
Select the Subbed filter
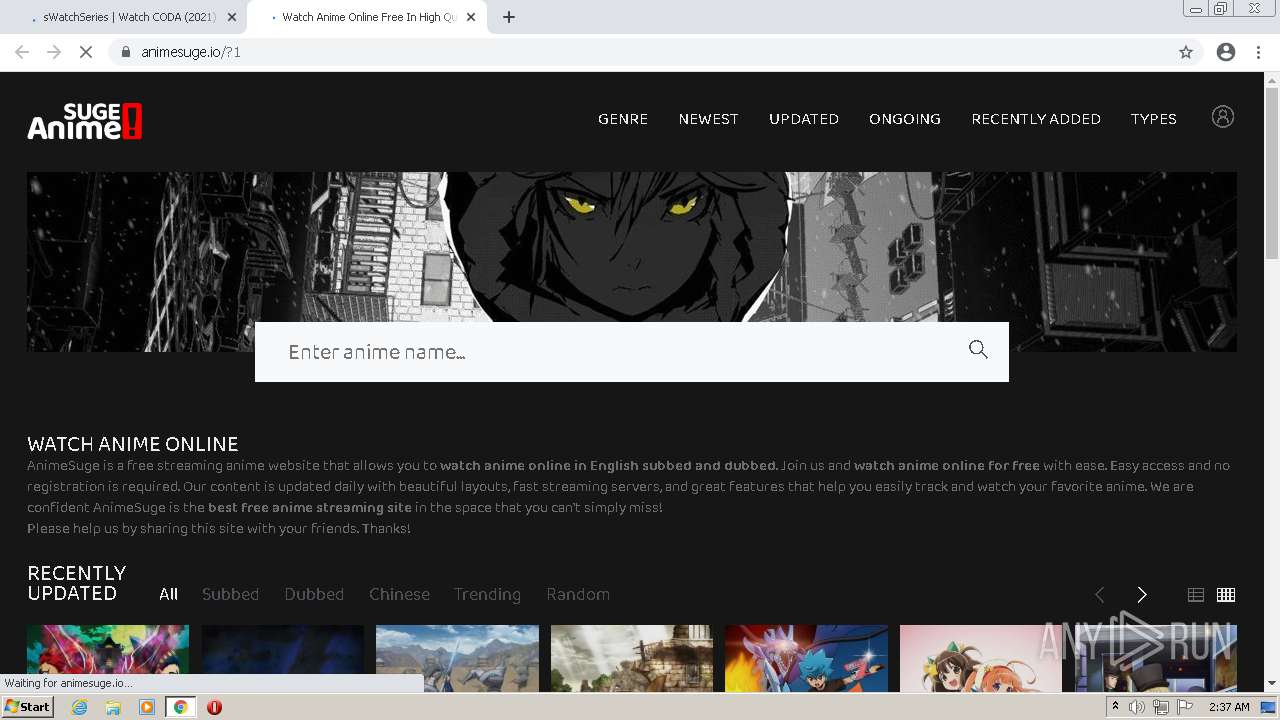click(x=230, y=594)
